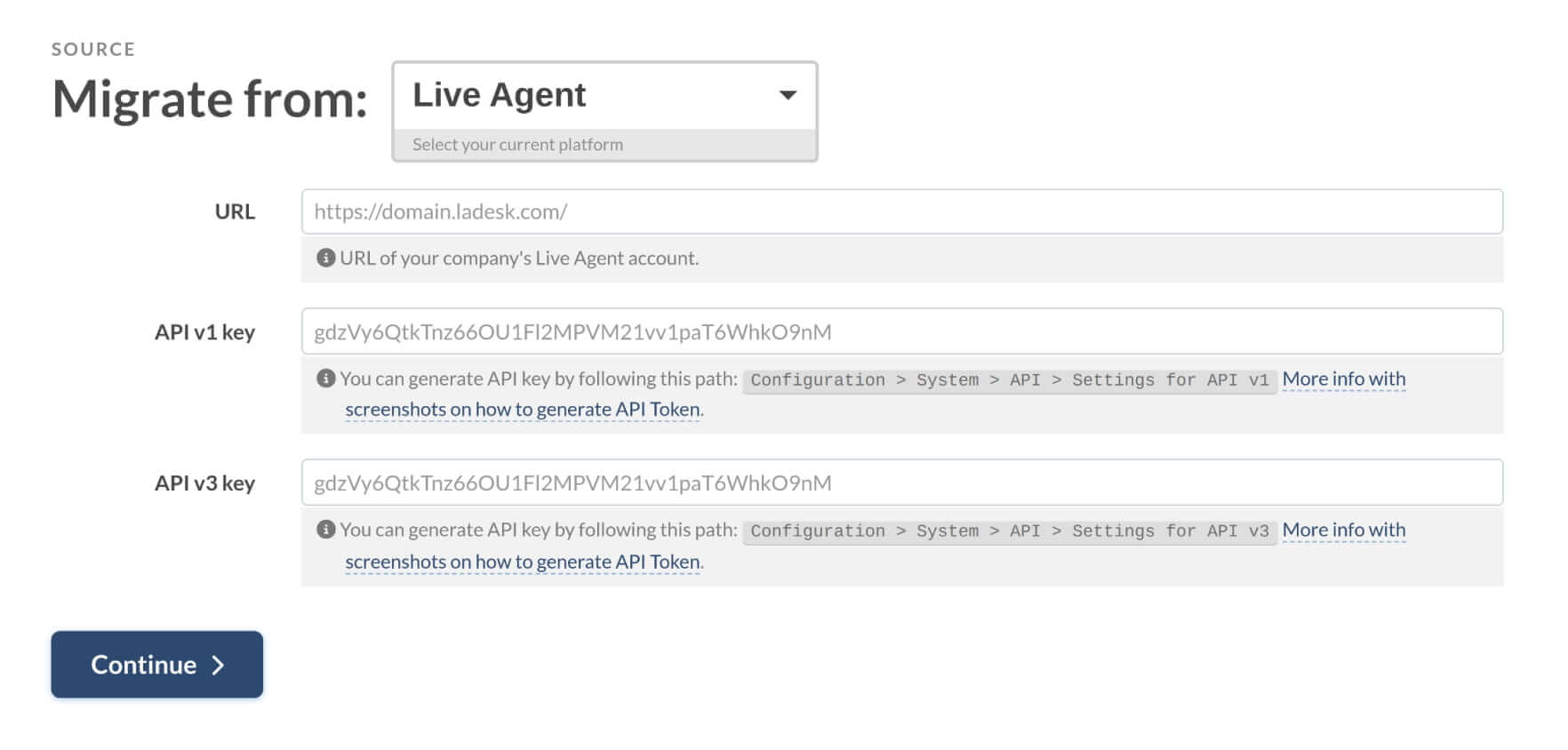Focus the URL input field

pyautogui.click(x=901, y=211)
